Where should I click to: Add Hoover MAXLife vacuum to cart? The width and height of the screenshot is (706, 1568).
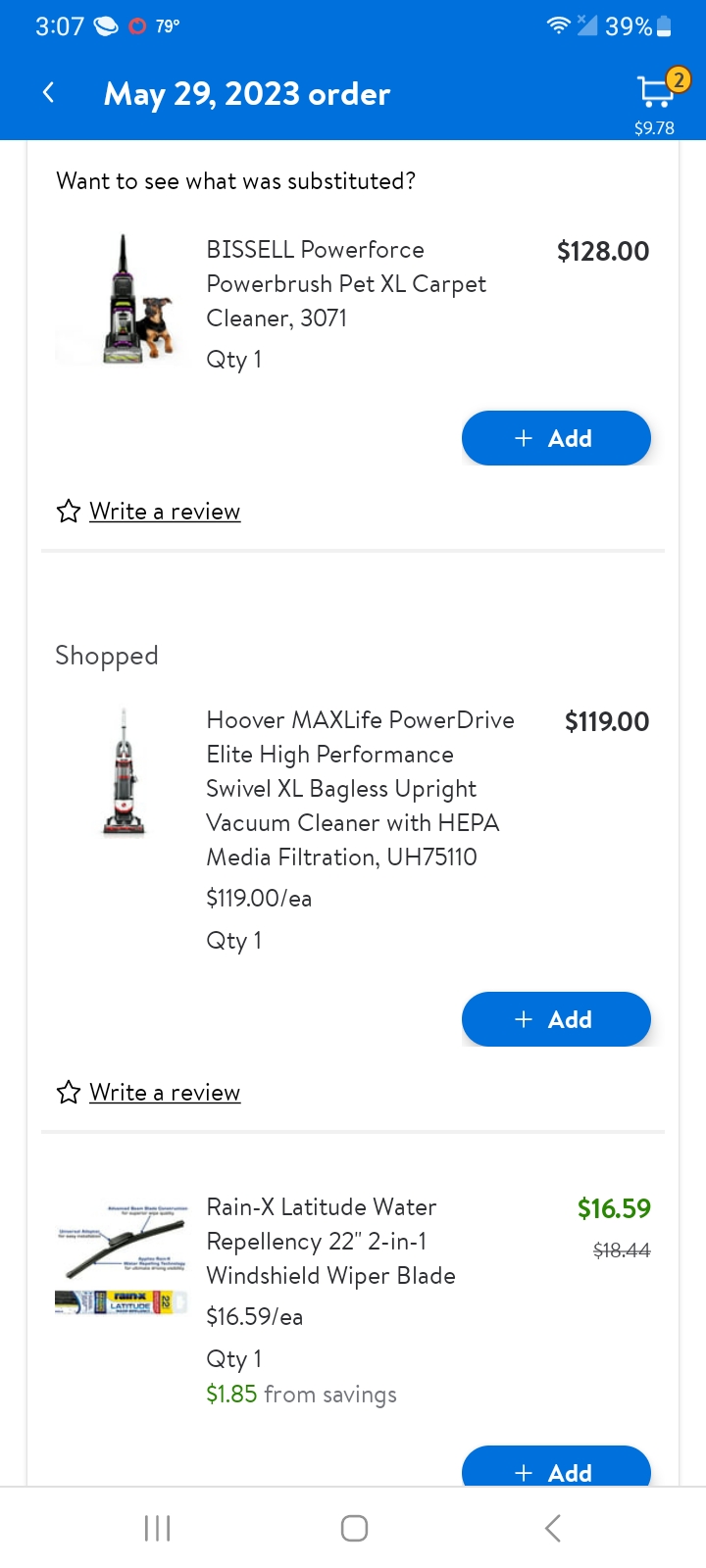556,1019
